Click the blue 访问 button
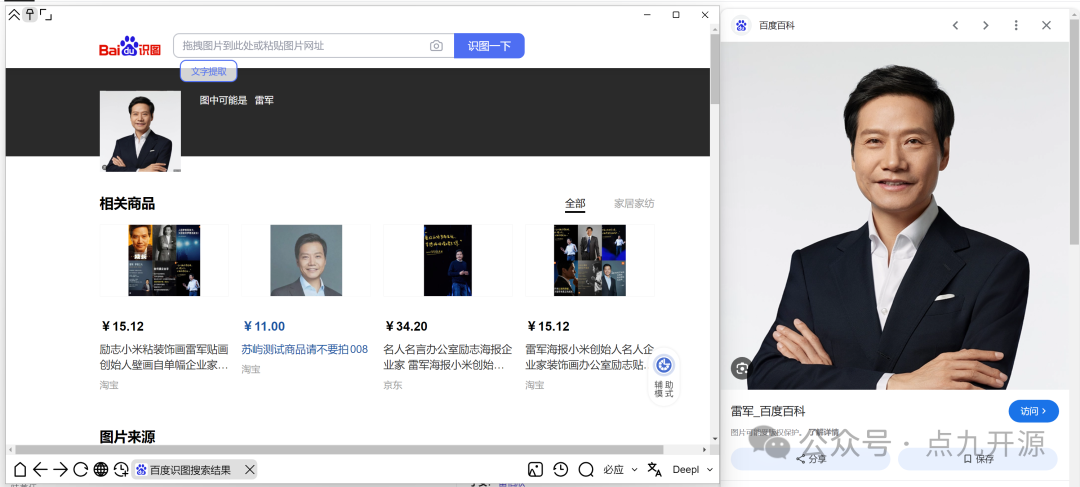 (x=1034, y=411)
